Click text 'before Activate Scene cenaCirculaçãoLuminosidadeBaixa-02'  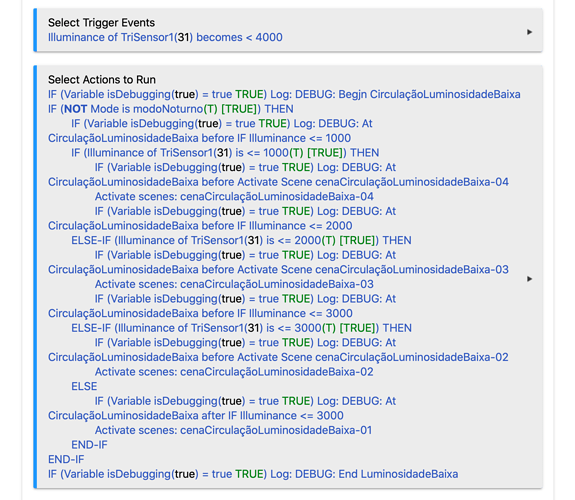(355, 357)
